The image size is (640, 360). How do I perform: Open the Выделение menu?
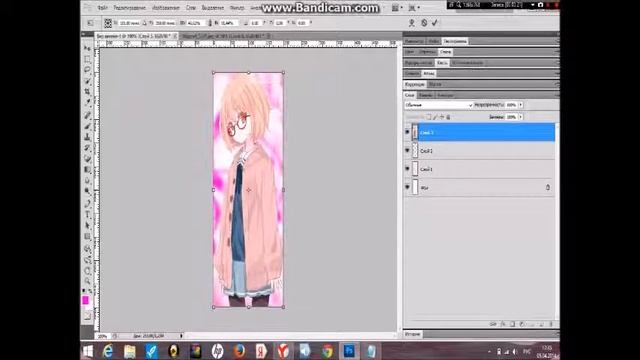click(x=213, y=8)
